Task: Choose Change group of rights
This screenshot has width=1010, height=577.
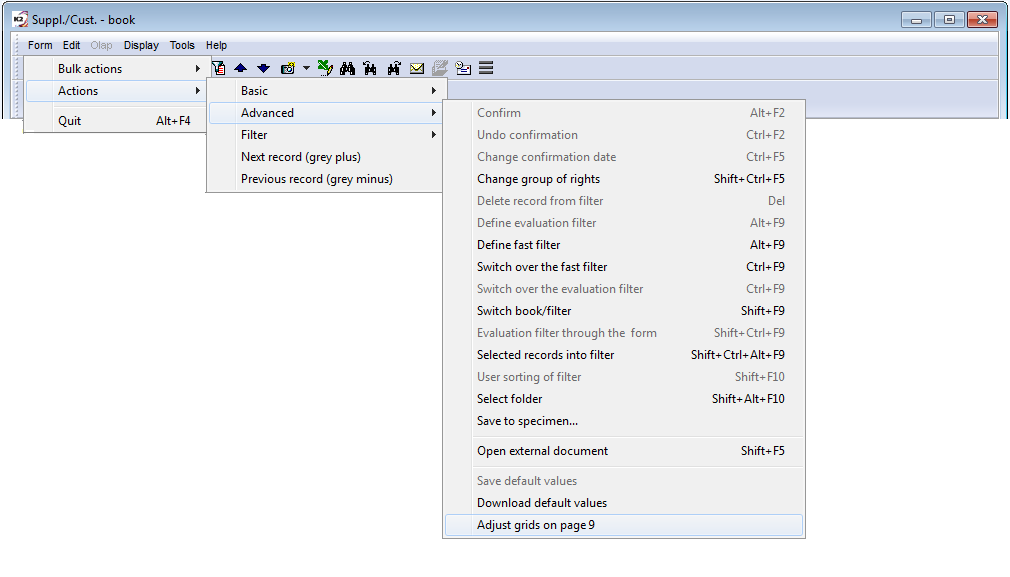Action: (x=624, y=178)
